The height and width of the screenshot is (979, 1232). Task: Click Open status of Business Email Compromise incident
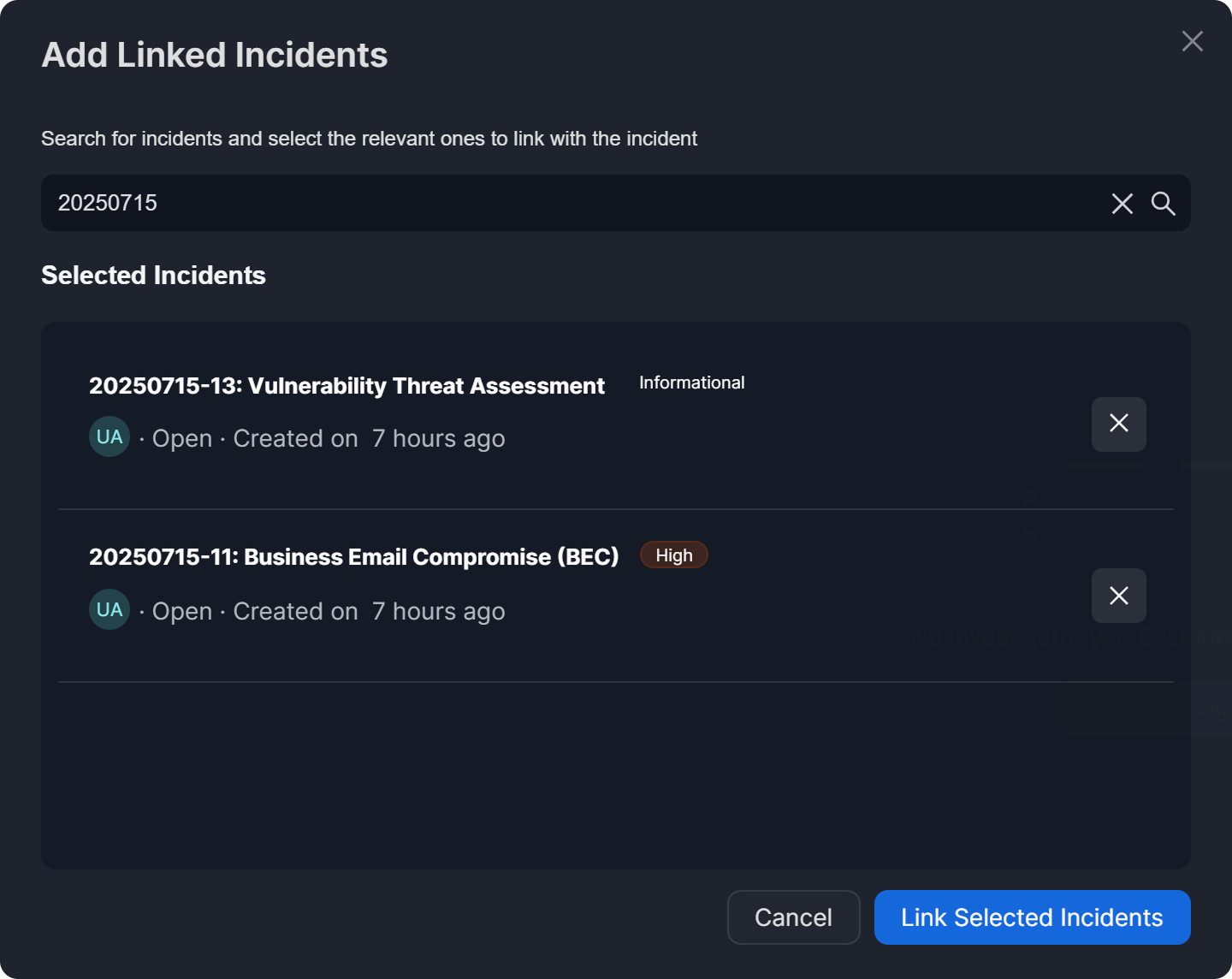(x=181, y=611)
